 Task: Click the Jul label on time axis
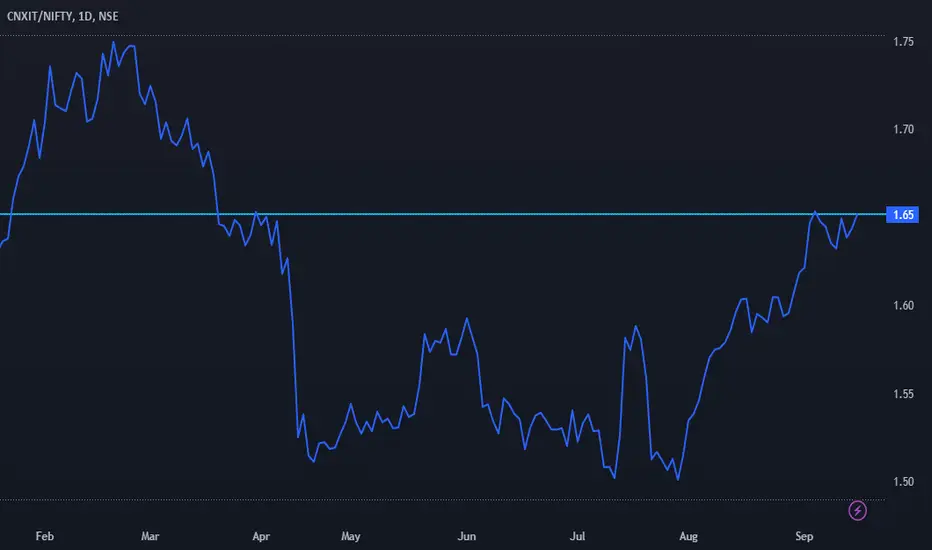(x=577, y=536)
